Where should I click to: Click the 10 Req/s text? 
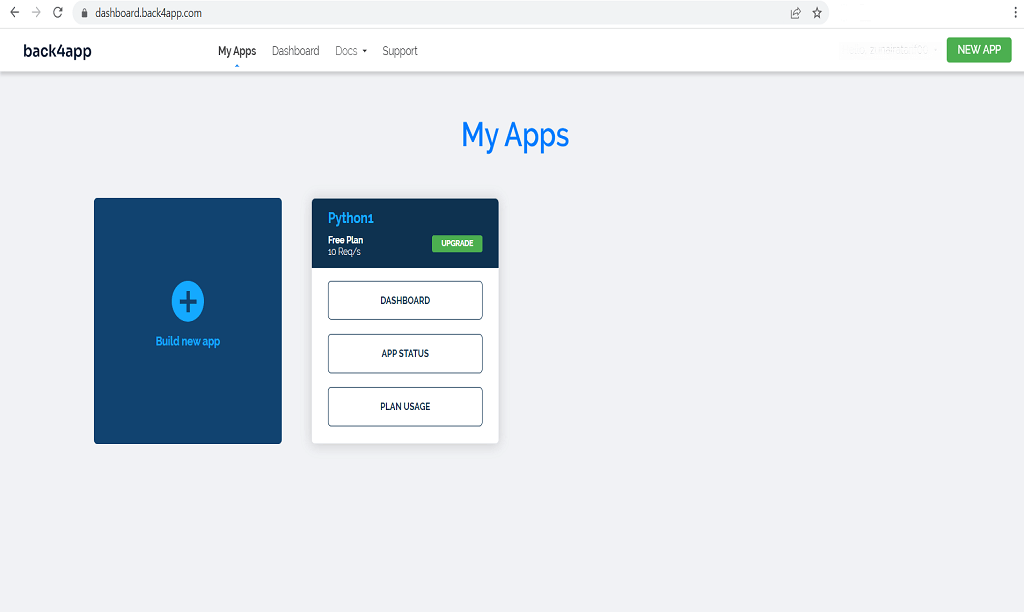point(344,251)
